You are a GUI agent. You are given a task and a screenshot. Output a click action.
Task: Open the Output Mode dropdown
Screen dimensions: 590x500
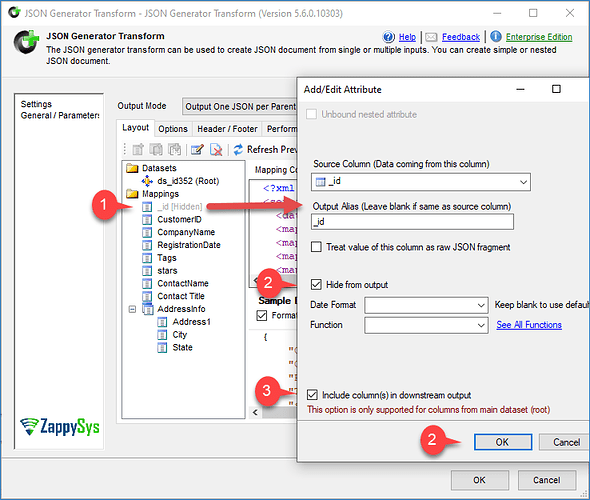tap(240, 106)
